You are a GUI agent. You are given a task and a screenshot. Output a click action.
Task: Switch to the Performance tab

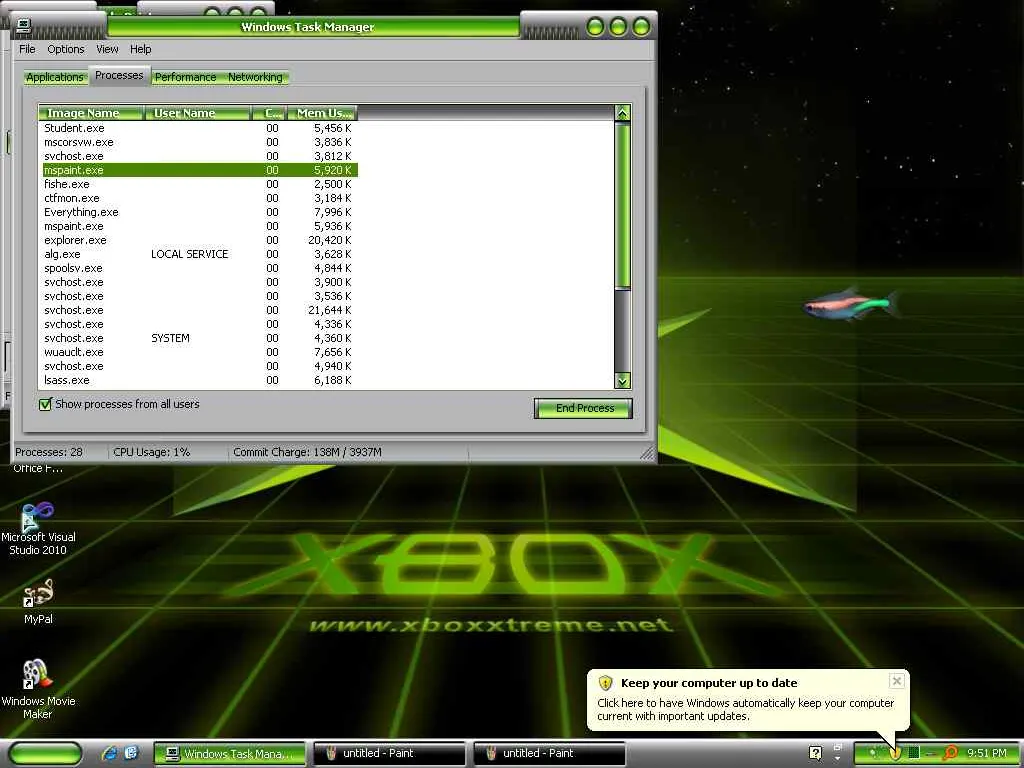click(185, 77)
